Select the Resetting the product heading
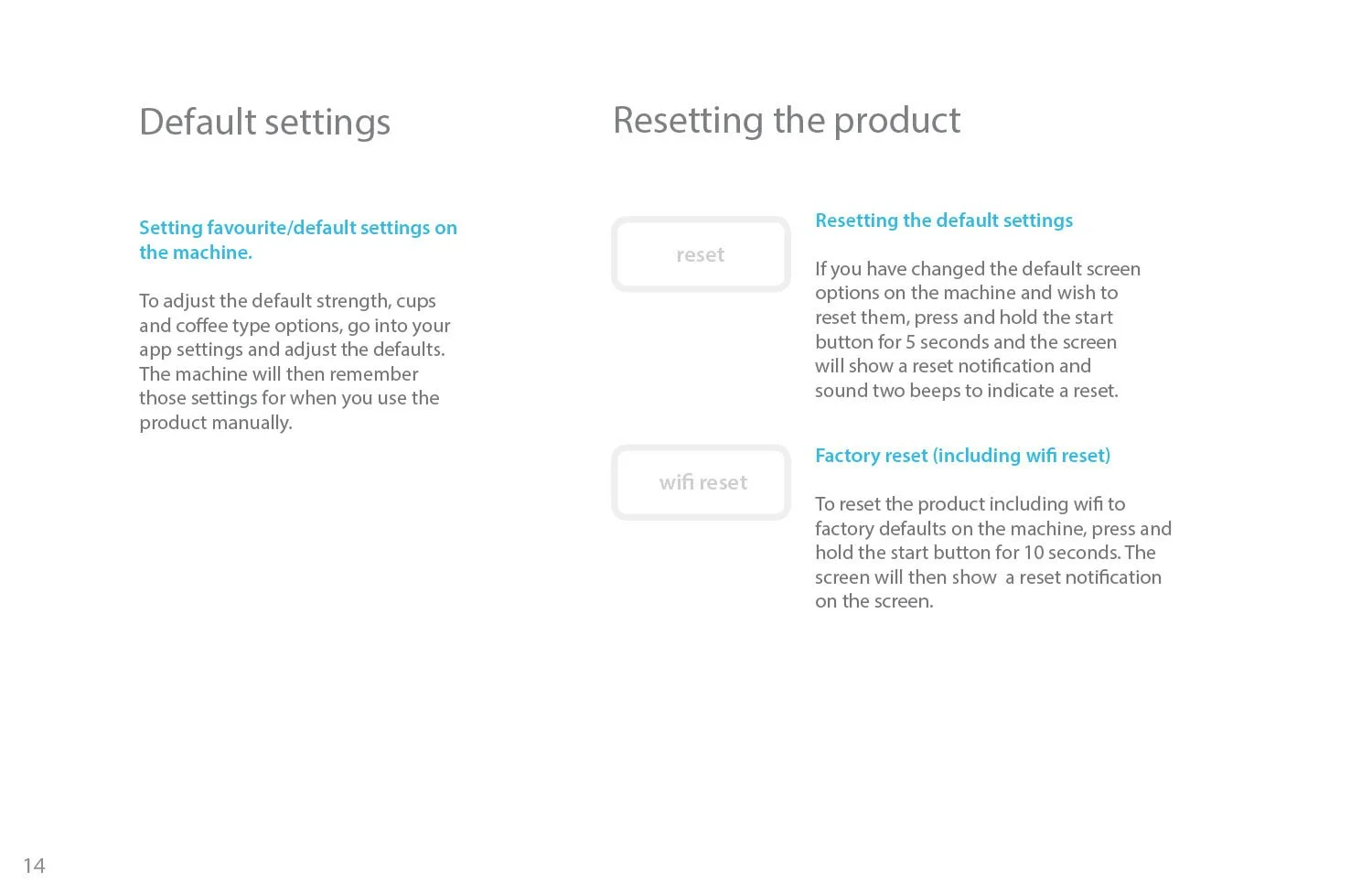Viewport: 1372px width, 894px height. (x=787, y=121)
